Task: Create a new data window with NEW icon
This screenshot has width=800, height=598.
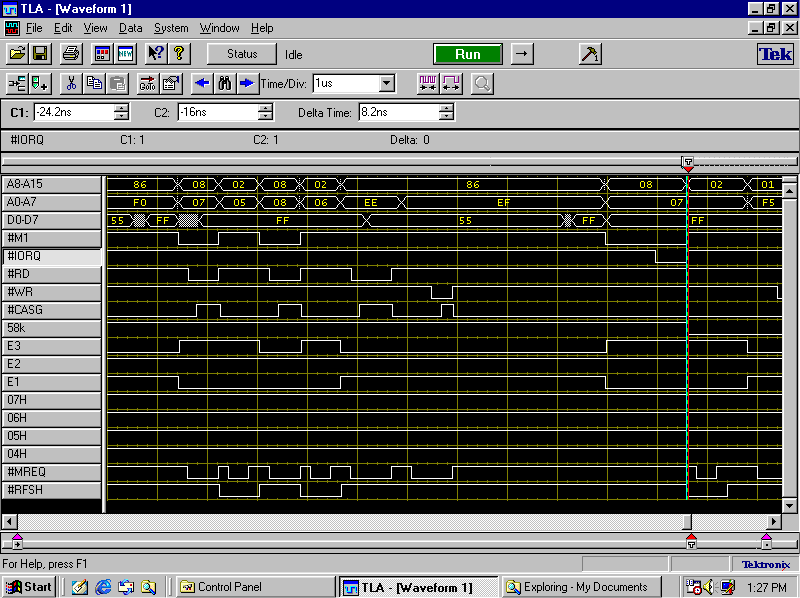Action: (x=126, y=54)
